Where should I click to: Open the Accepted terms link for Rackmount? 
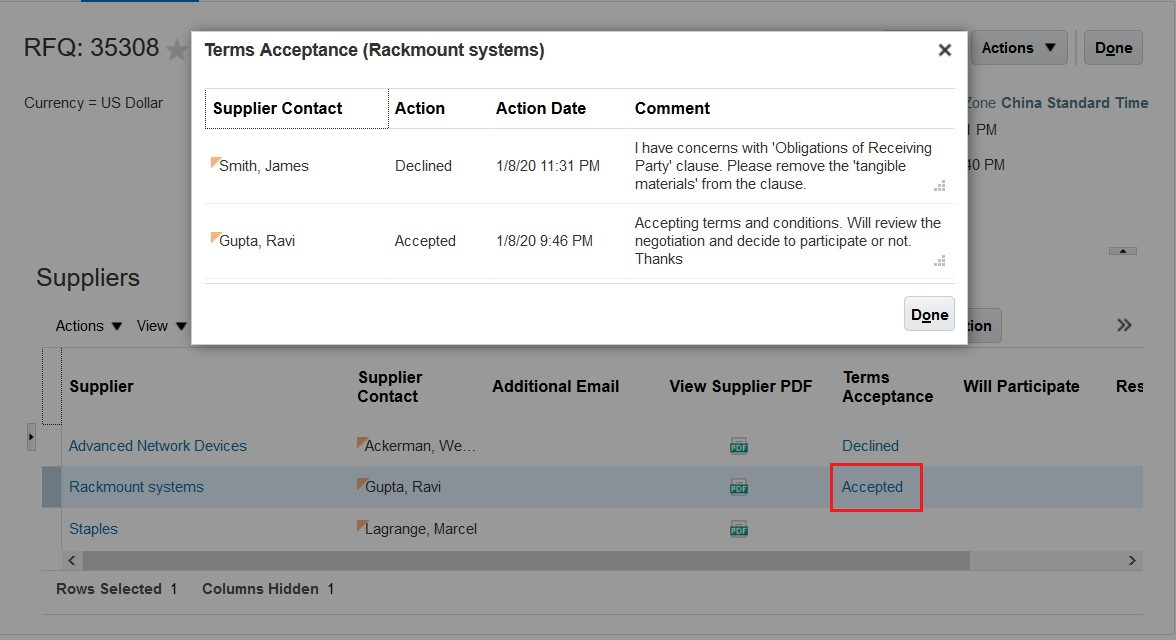click(x=872, y=487)
